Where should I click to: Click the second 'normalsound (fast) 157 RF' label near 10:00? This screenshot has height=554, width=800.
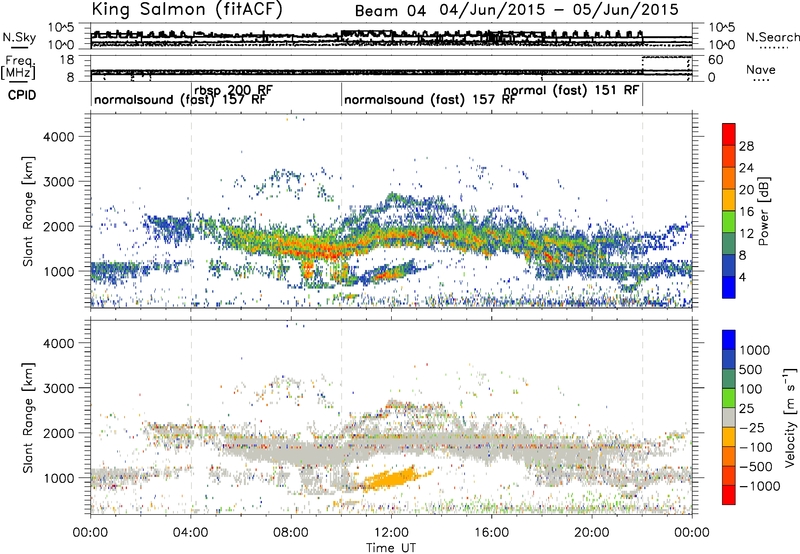[x=430, y=100]
